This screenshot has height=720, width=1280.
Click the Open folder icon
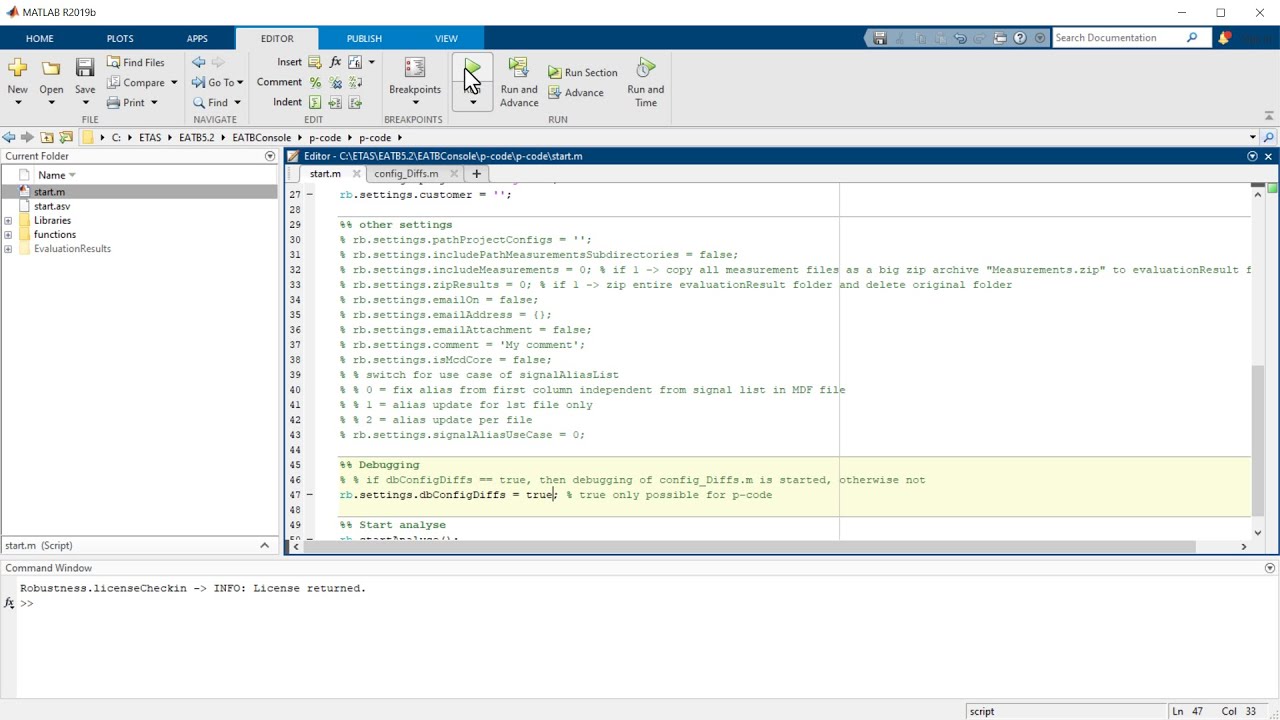(x=51, y=68)
